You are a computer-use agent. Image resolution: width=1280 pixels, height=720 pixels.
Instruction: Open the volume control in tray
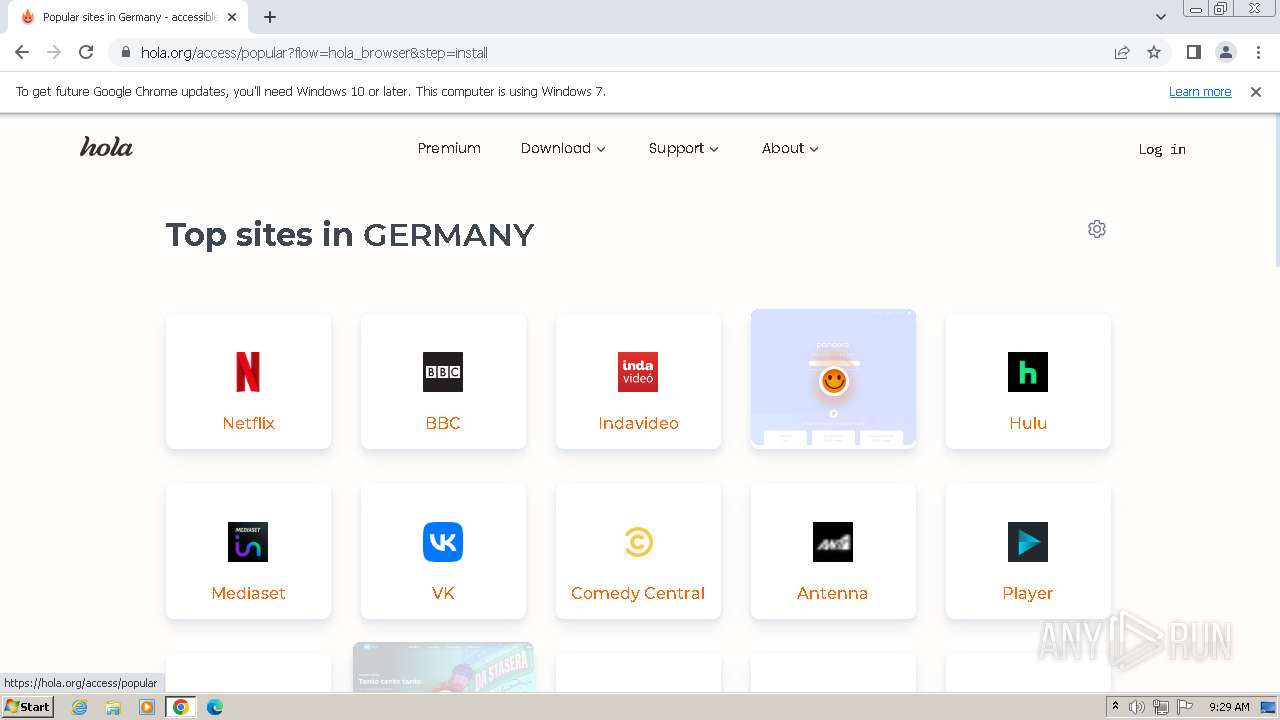(1137, 707)
